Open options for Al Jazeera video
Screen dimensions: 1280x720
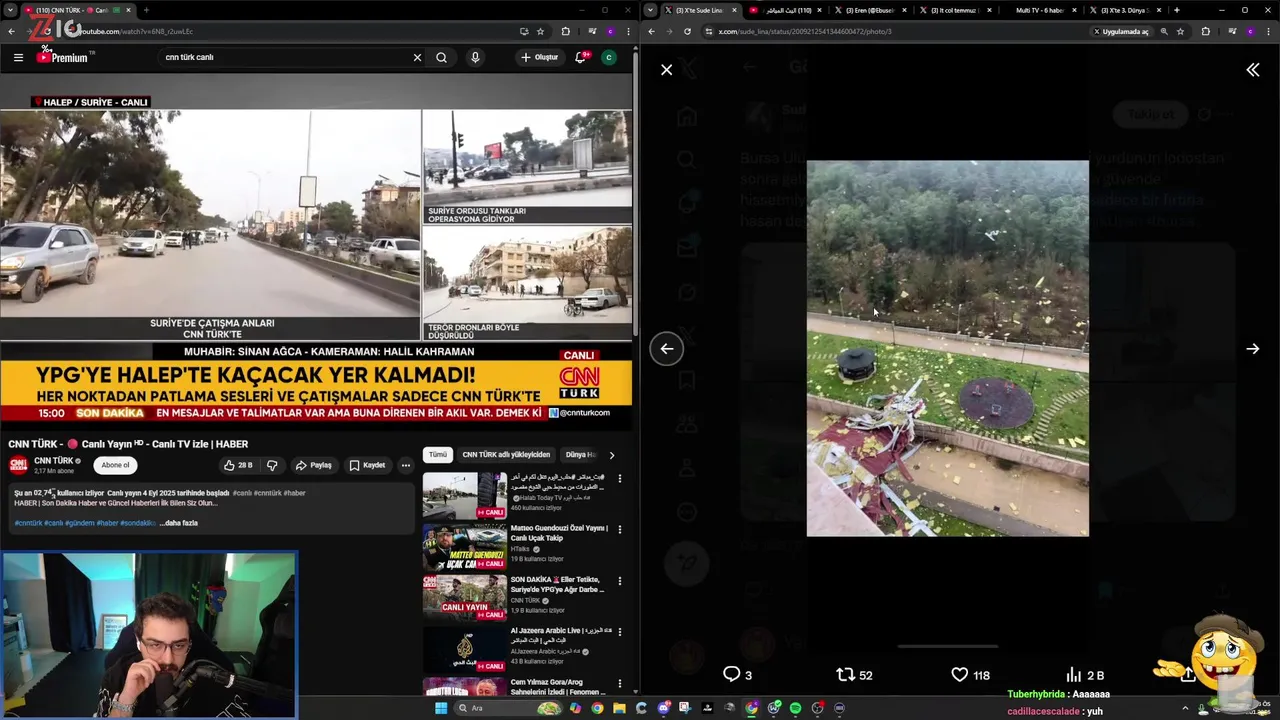point(619,632)
